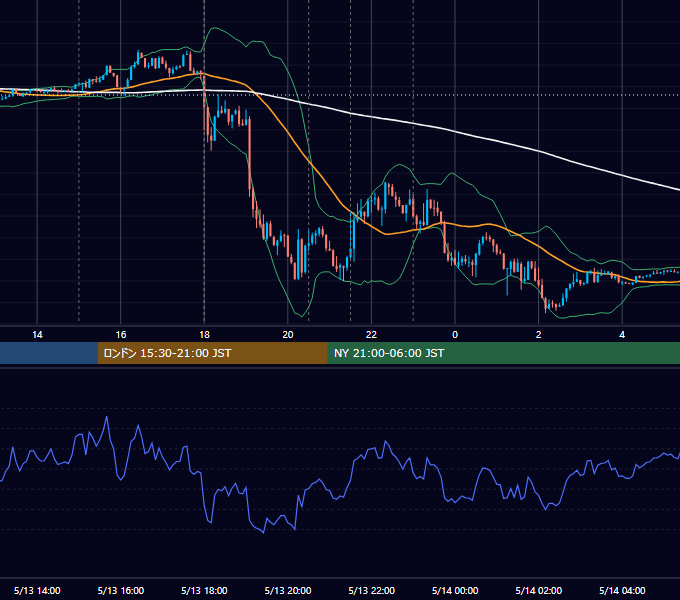Click the 2 hour axis label

pyautogui.click(x=539, y=335)
